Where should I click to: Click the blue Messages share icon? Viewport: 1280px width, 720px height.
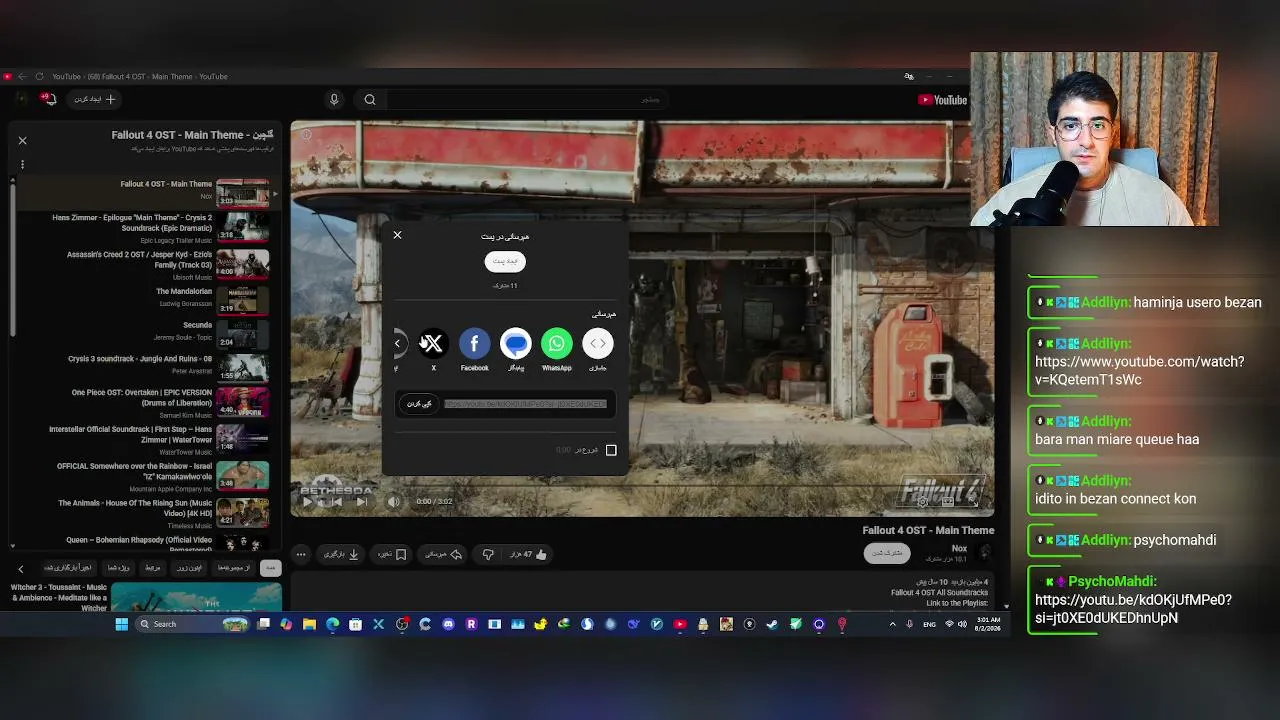515,344
